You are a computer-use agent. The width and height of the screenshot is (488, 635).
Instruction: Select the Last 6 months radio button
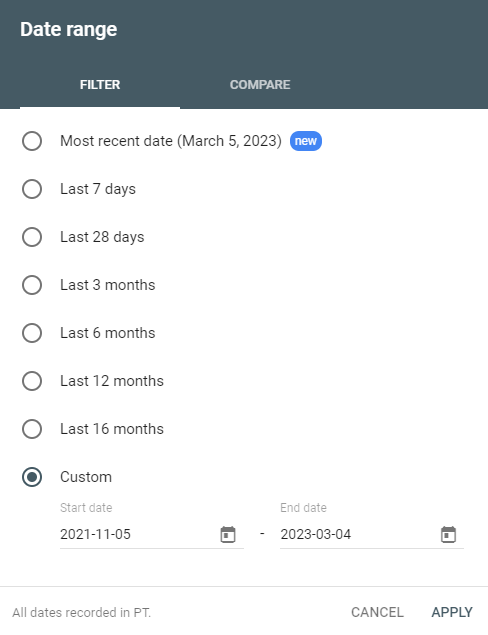(32, 333)
